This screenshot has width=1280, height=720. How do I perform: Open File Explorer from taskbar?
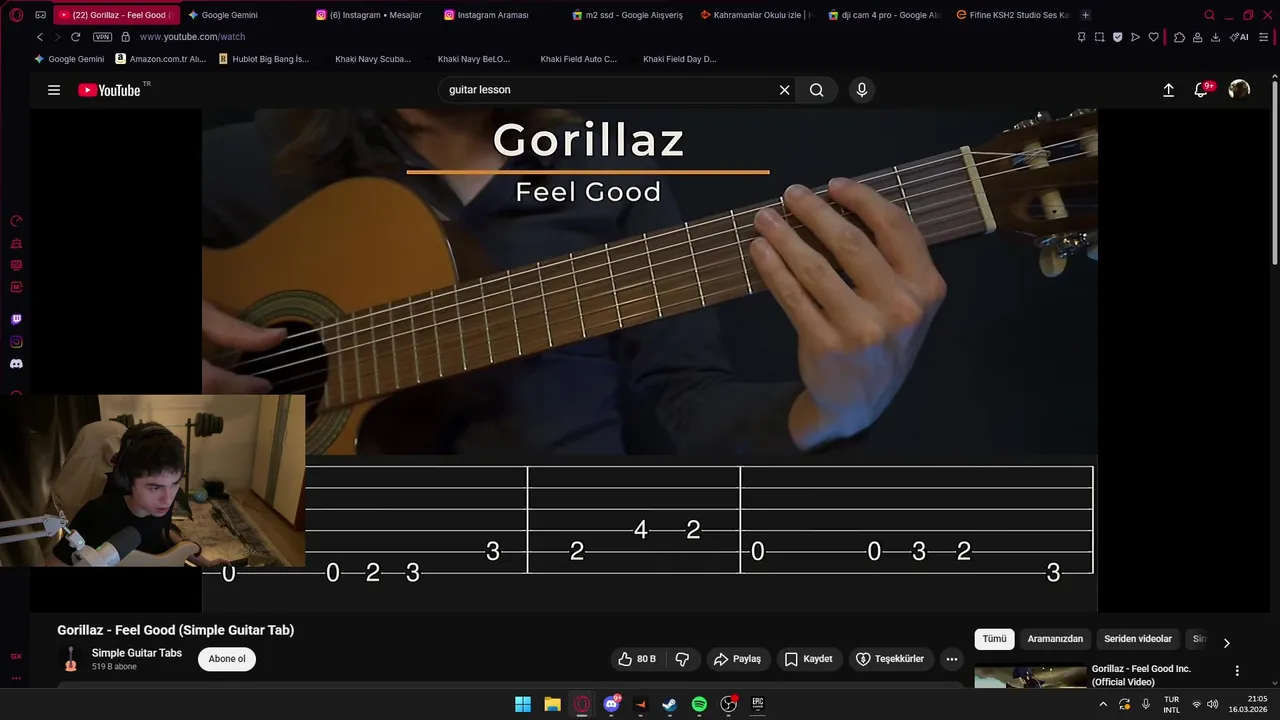click(x=552, y=704)
